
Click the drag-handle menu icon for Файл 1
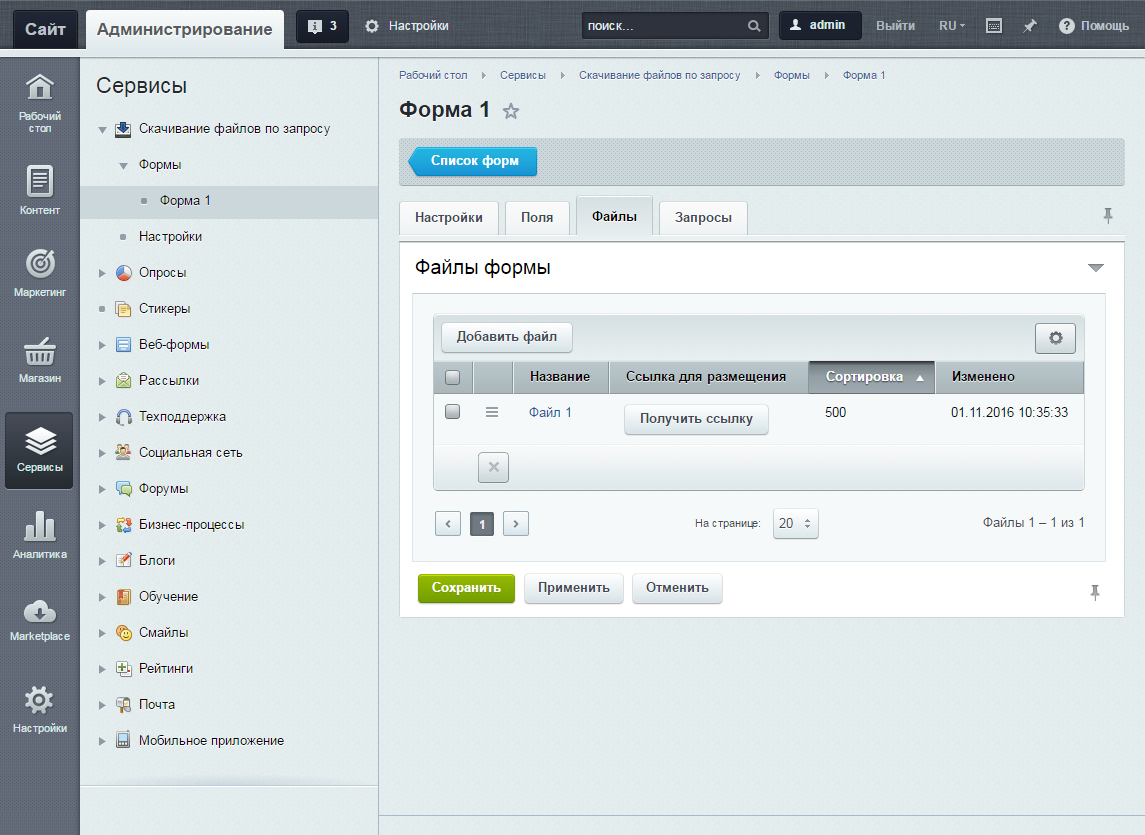[x=491, y=412]
